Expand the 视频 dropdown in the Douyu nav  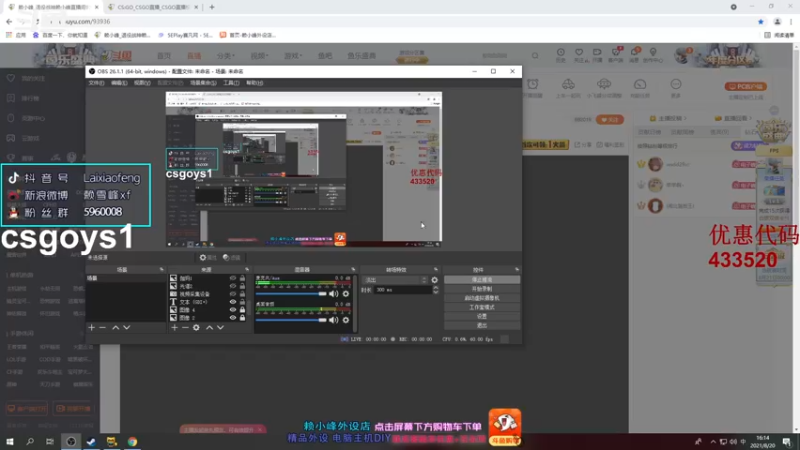click(x=259, y=56)
